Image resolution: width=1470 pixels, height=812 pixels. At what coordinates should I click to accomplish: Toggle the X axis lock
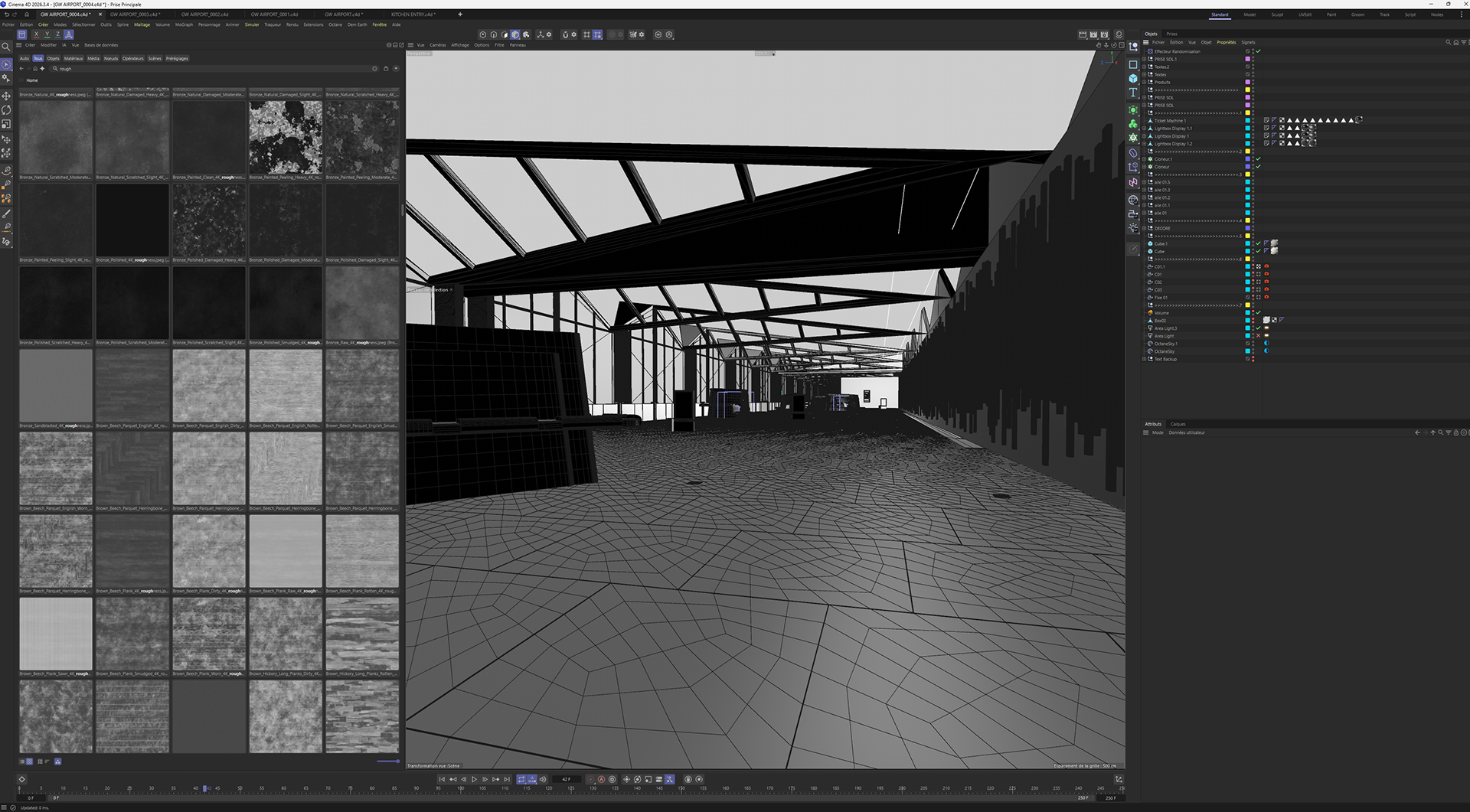click(36, 34)
